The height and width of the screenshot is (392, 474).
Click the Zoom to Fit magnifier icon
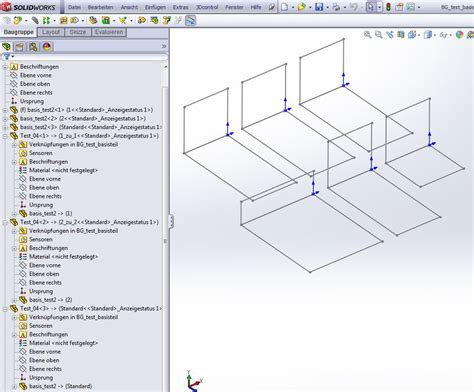coord(367,34)
